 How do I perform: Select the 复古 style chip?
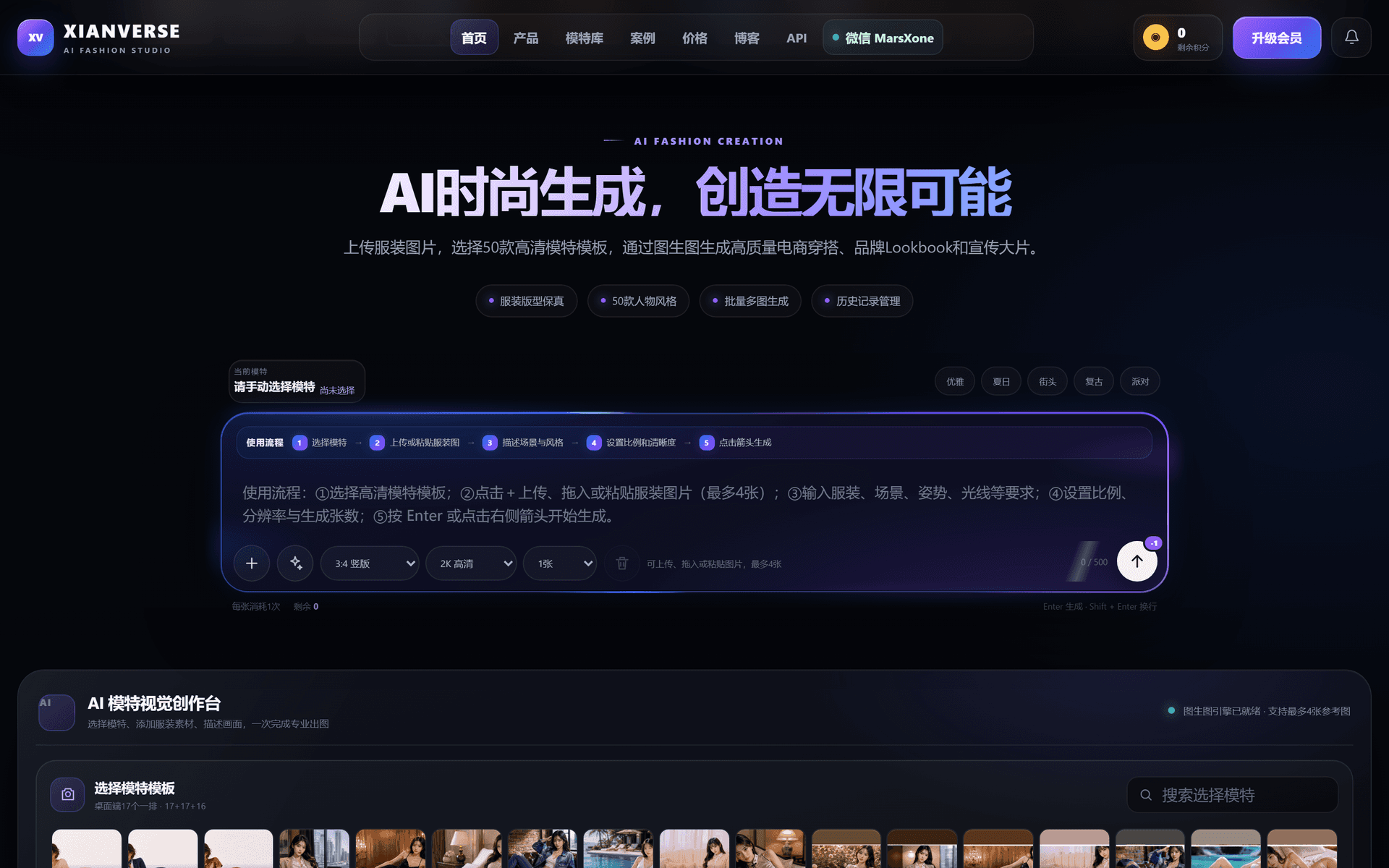click(1094, 381)
